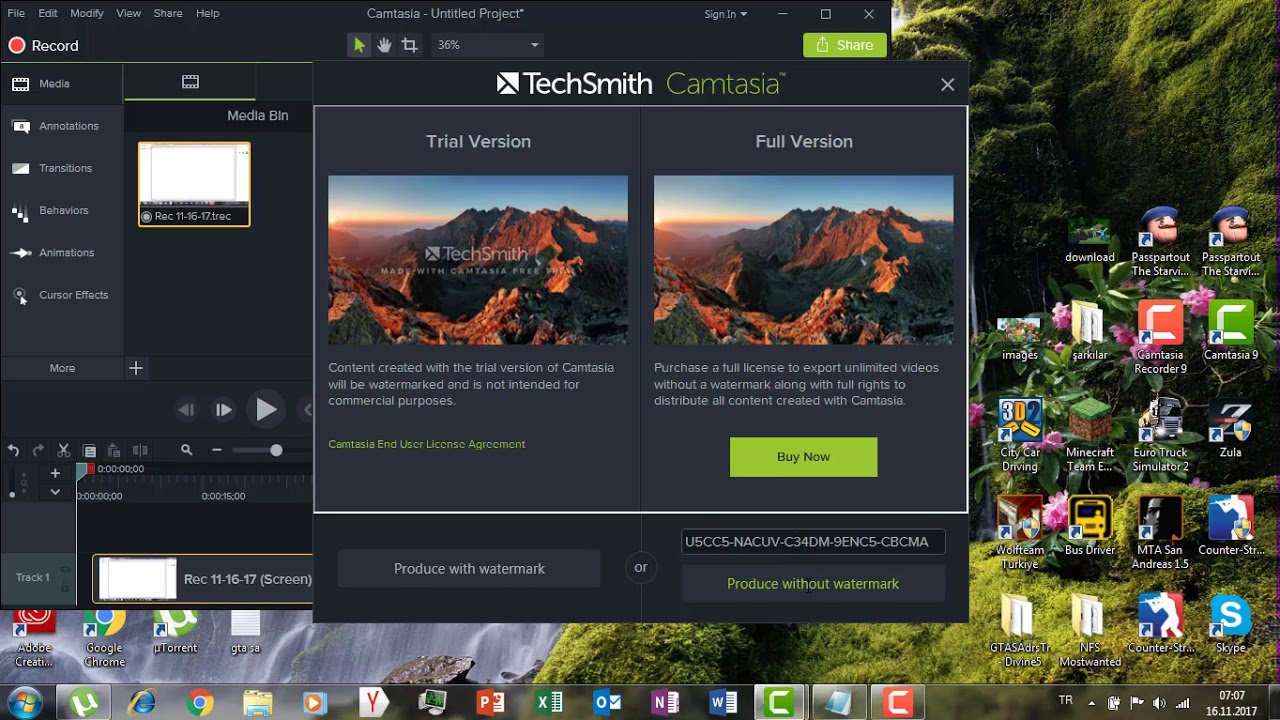This screenshot has width=1280, height=720.
Task: Click the Buy Now button
Action: pos(803,456)
